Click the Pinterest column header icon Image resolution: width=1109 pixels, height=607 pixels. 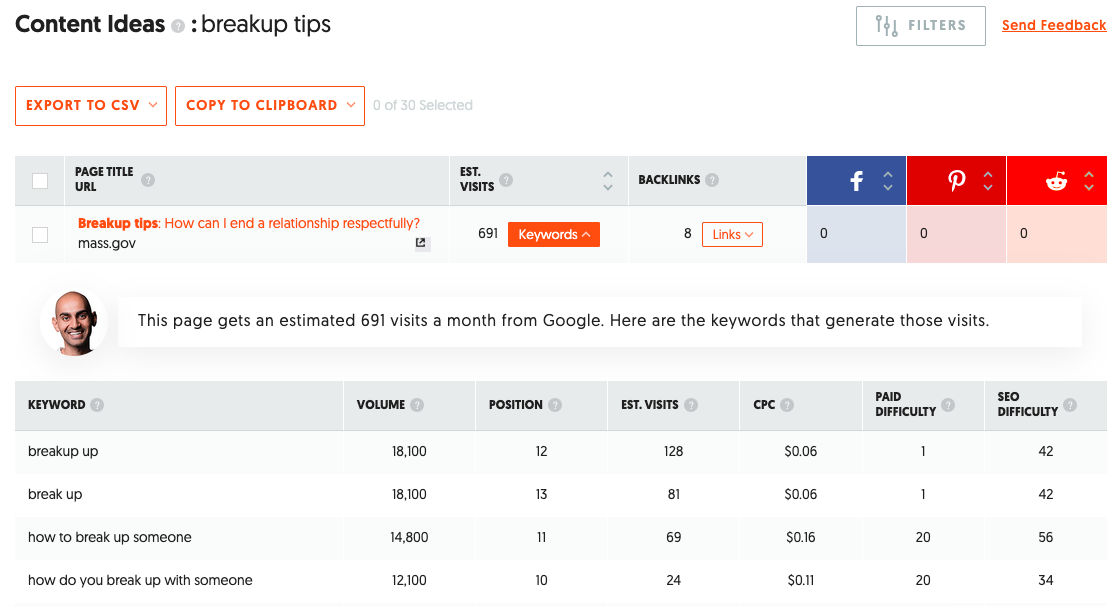click(956, 181)
